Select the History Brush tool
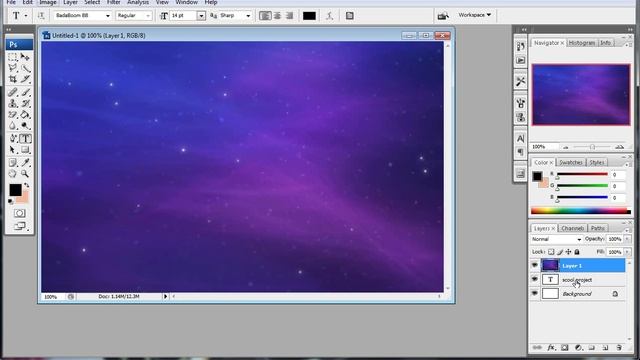This screenshot has width=640, height=360. (x=25, y=104)
